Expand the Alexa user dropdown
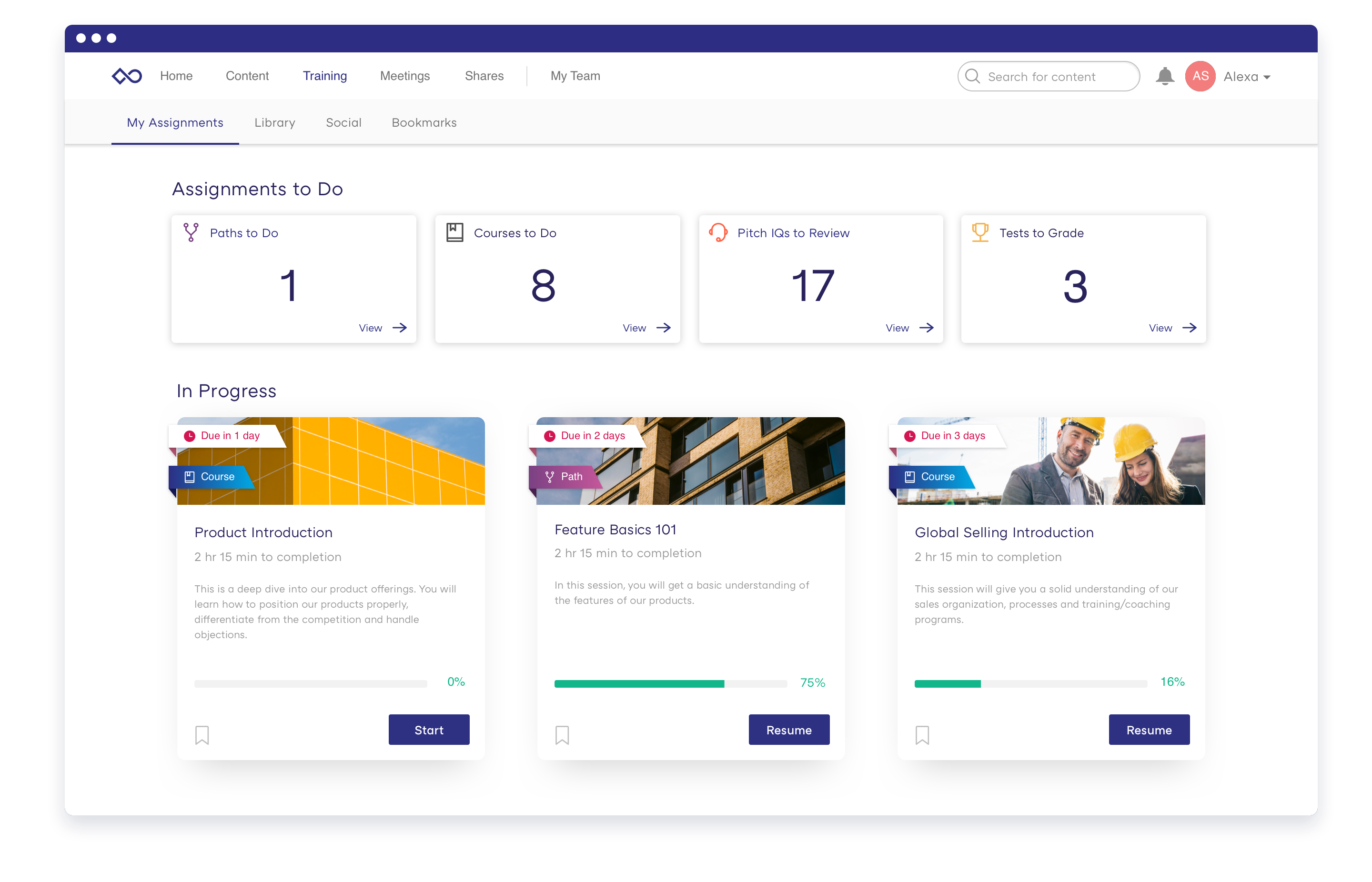 point(1267,77)
